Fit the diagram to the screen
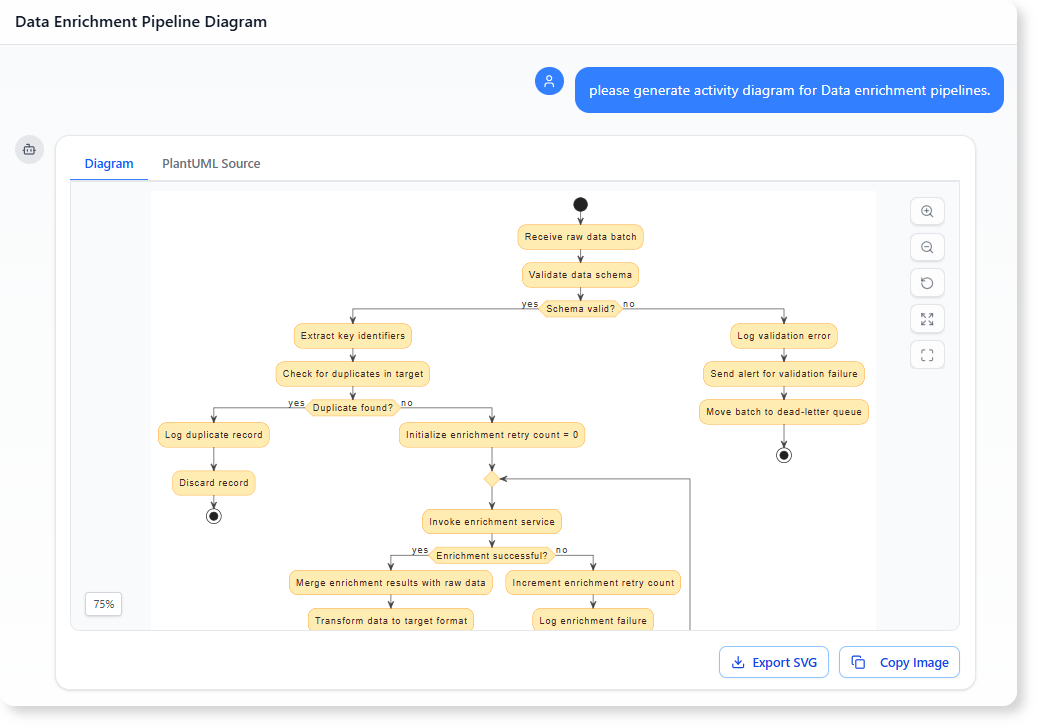Screen dimensions: 1040x728 927,355
